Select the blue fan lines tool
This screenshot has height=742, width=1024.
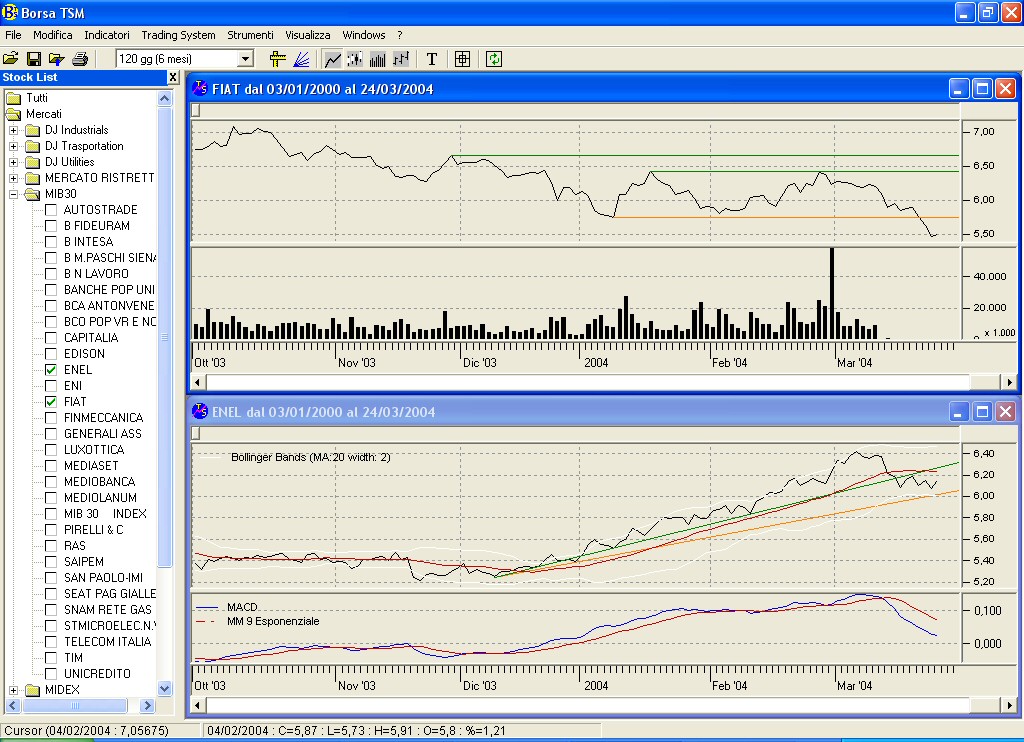tap(301, 59)
